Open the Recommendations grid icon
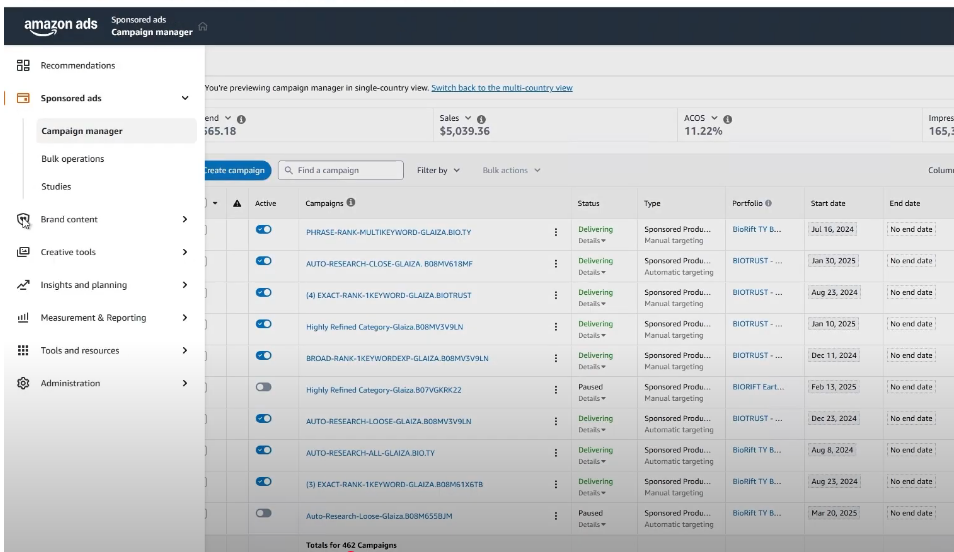 click(23, 65)
